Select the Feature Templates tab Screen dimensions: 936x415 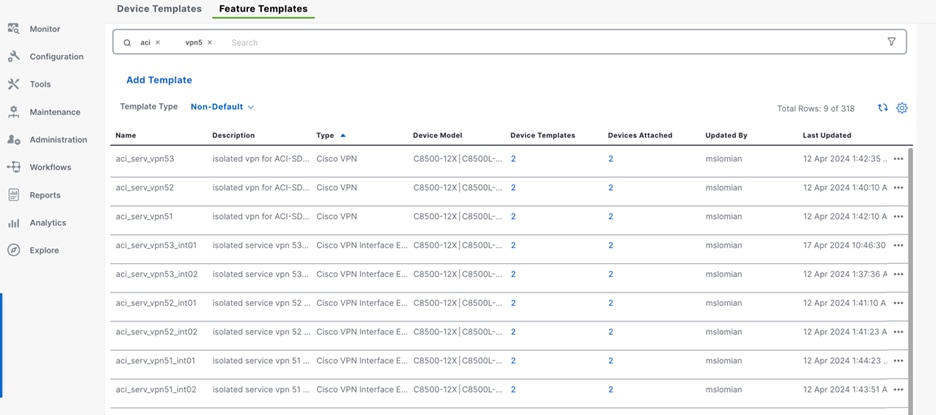[x=263, y=9]
